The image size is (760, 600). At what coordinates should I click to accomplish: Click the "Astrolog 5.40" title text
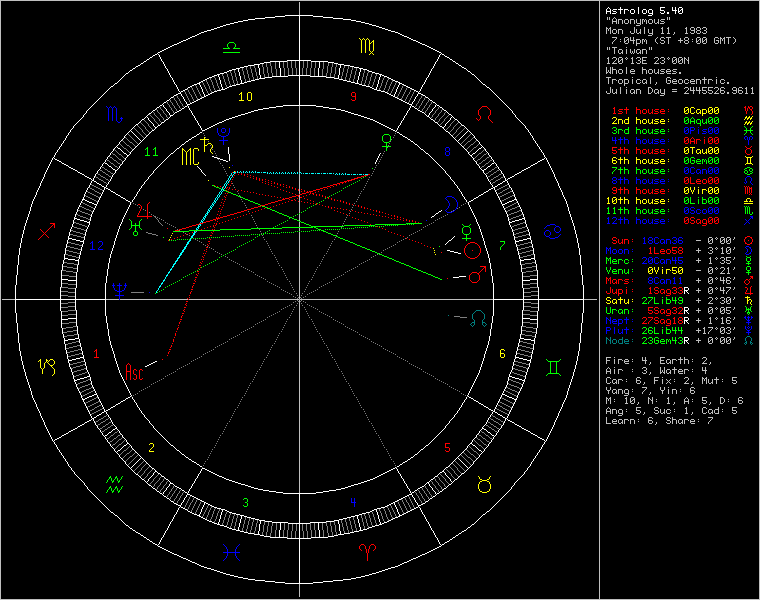[x=646, y=10]
